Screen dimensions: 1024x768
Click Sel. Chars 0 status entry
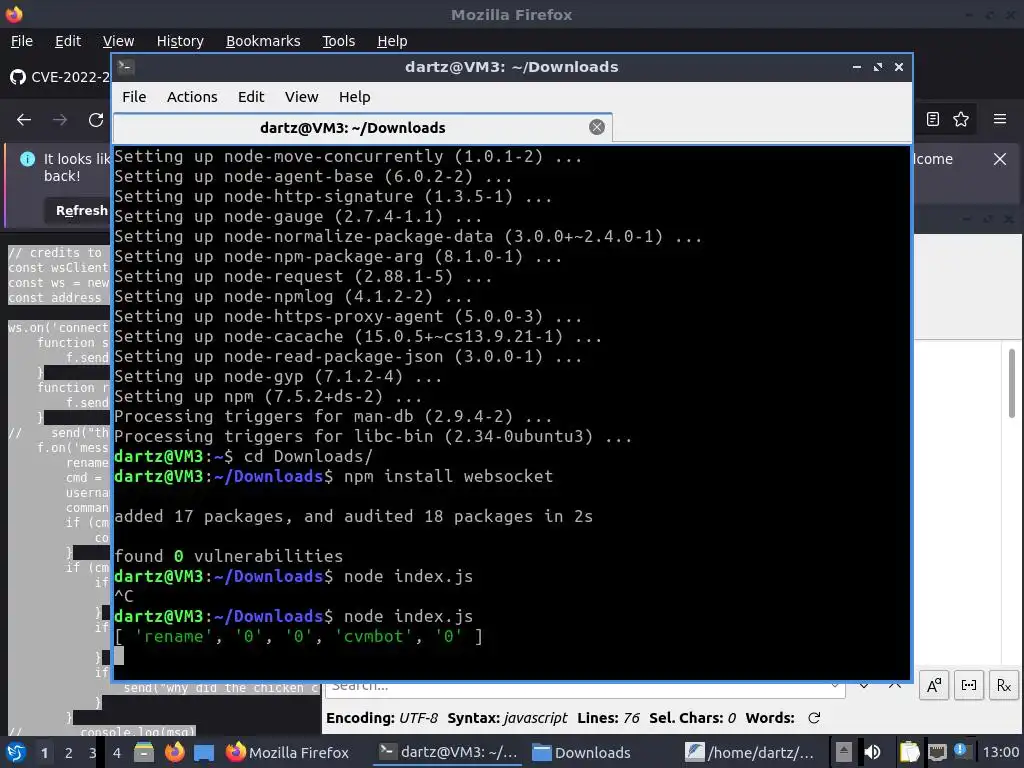click(x=692, y=718)
